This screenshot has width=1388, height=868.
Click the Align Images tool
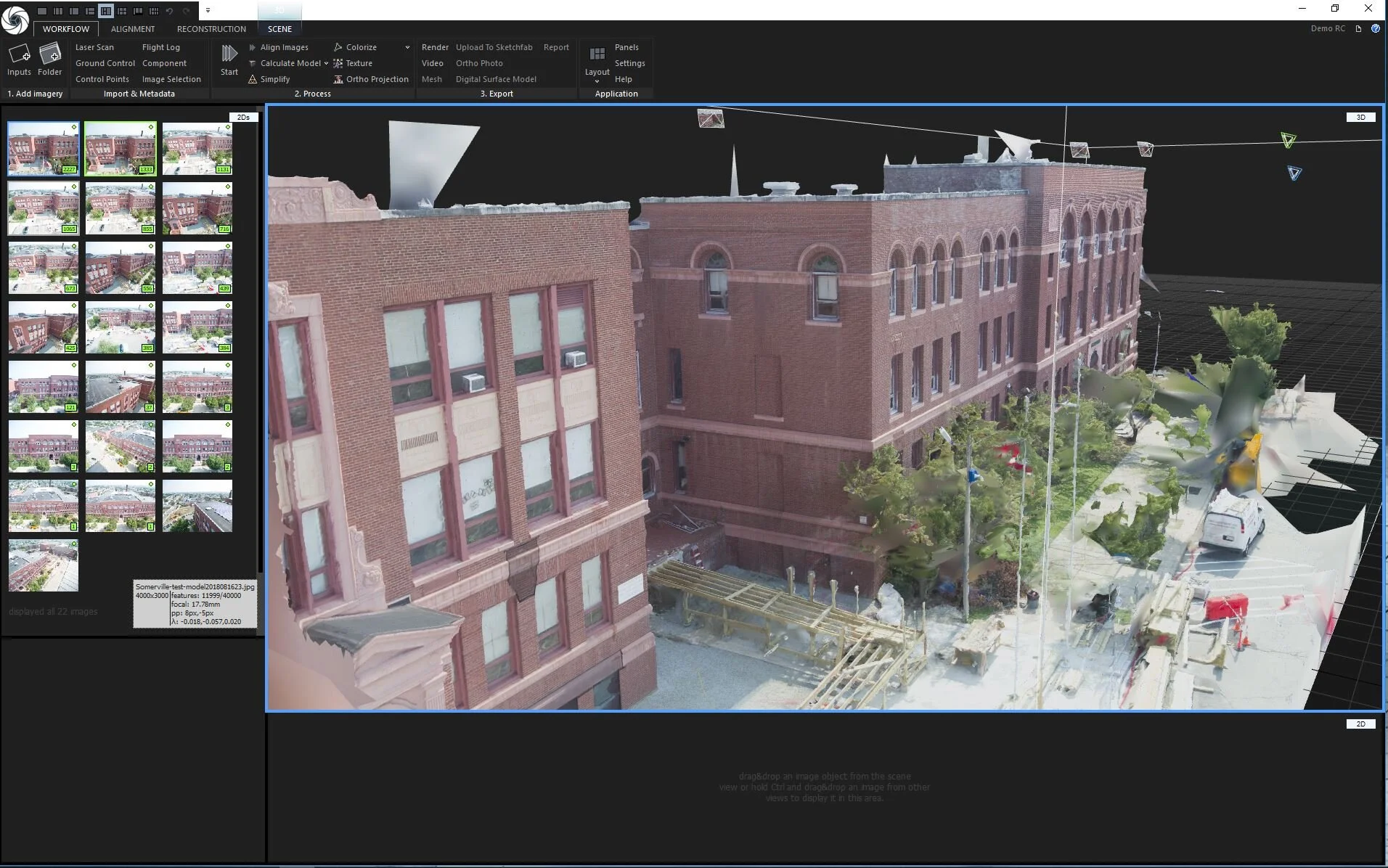(x=278, y=47)
